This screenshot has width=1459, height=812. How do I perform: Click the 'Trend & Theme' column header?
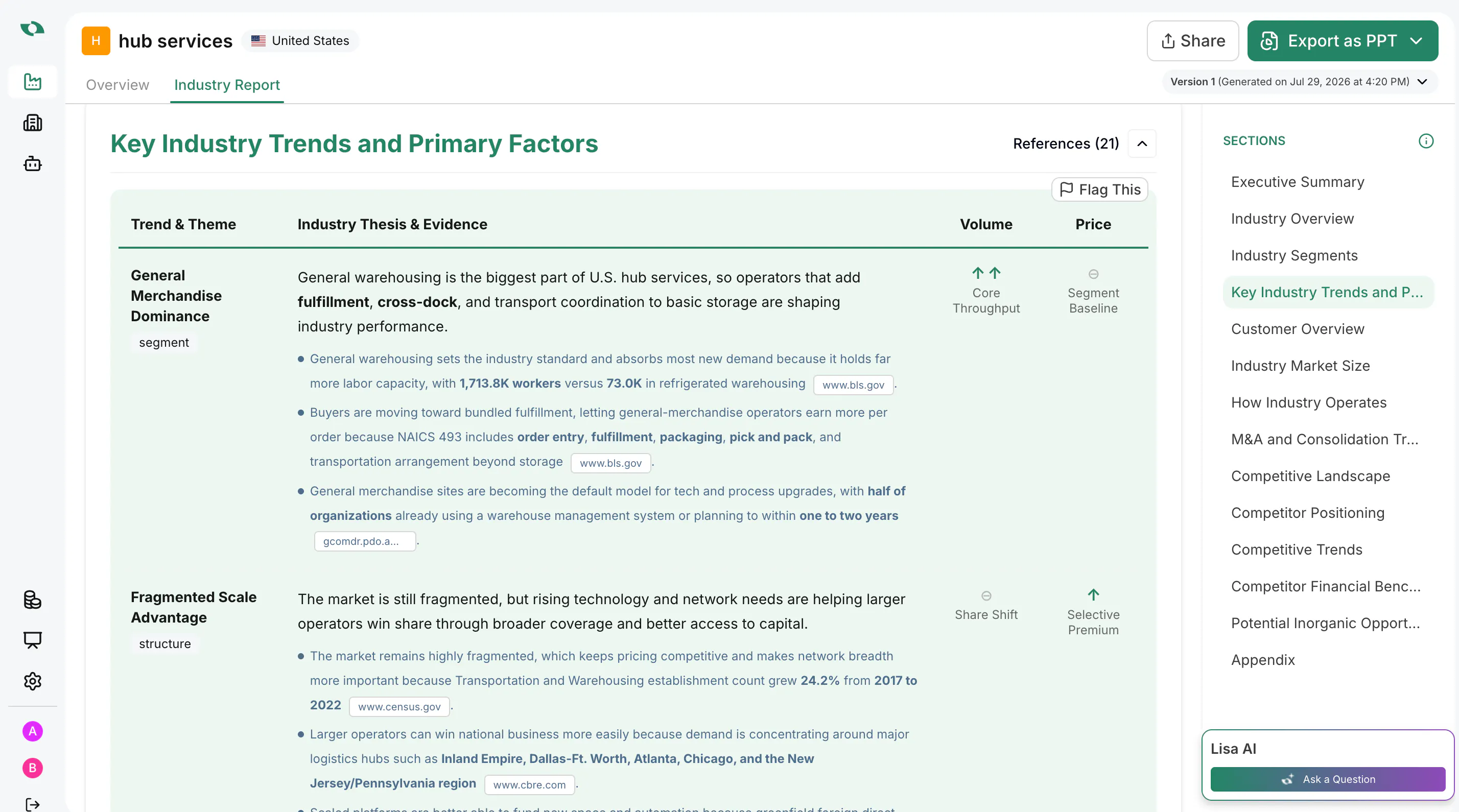click(x=183, y=225)
